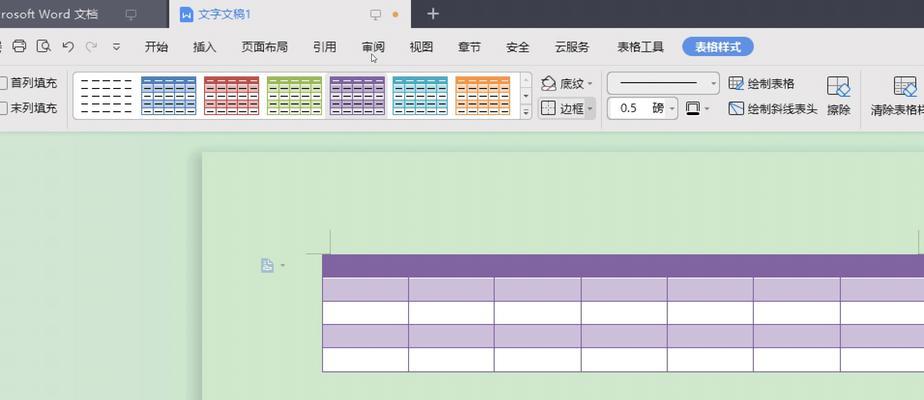Viewport: 924px width, 400px height.
Task: Open the 安全 tab
Action: (x=518, y=47)
